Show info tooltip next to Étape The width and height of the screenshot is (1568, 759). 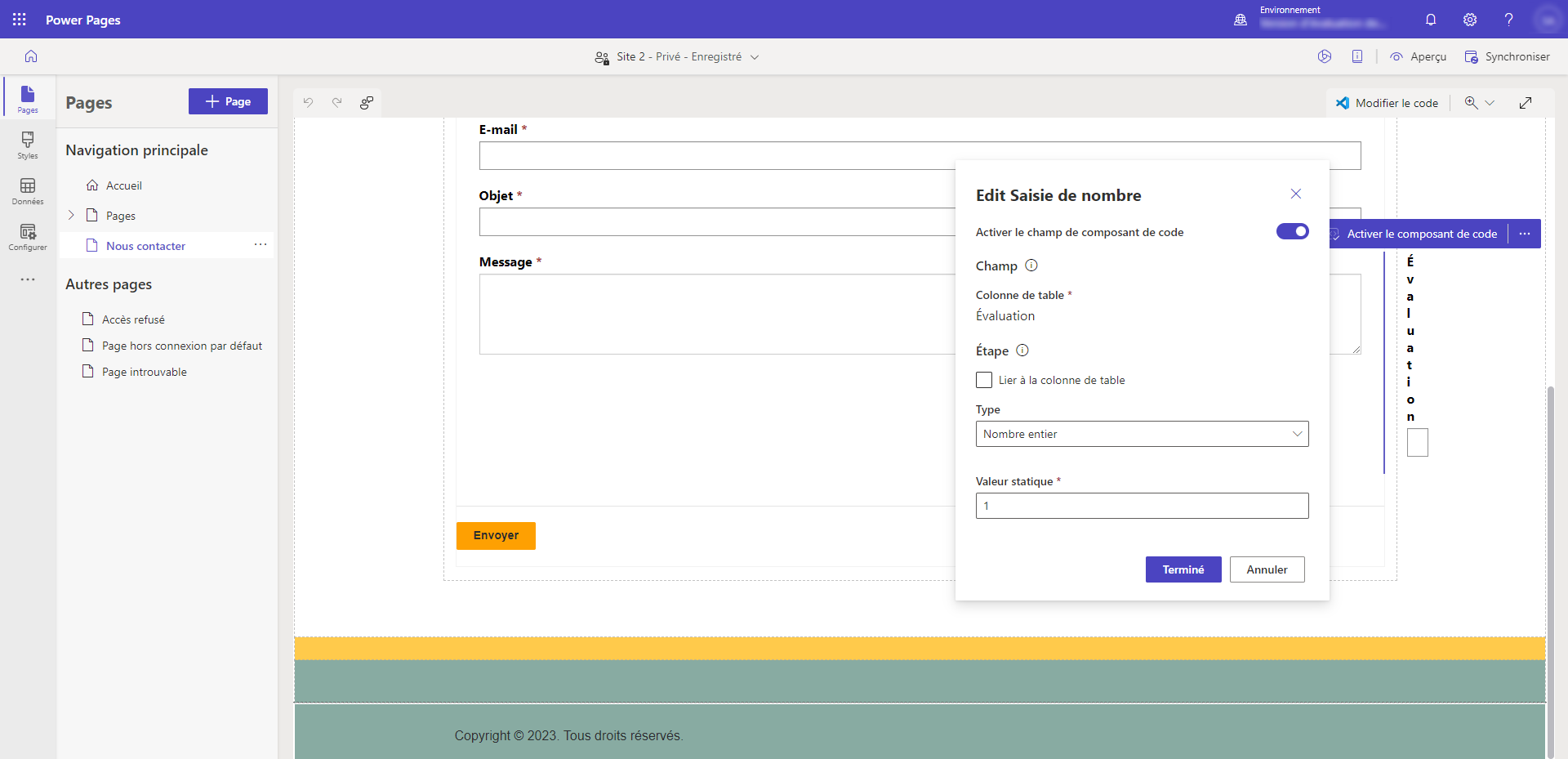pyautogui.click(x=1022, y=350)
